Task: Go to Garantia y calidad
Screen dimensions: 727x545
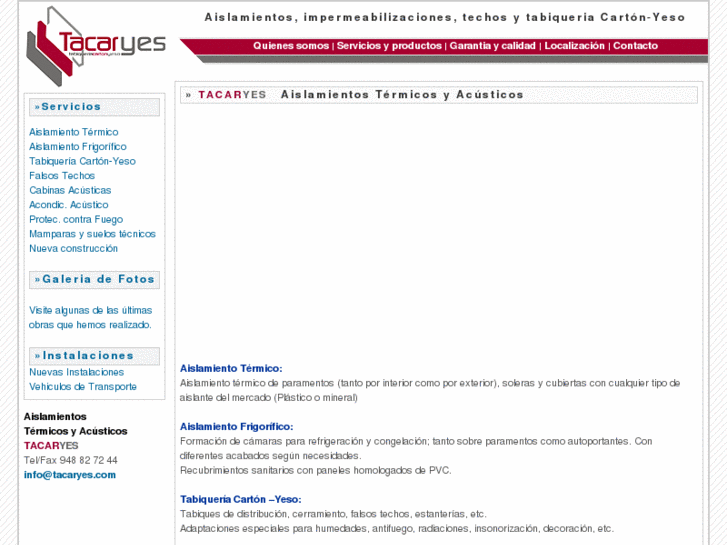Action: pos(492,46)
